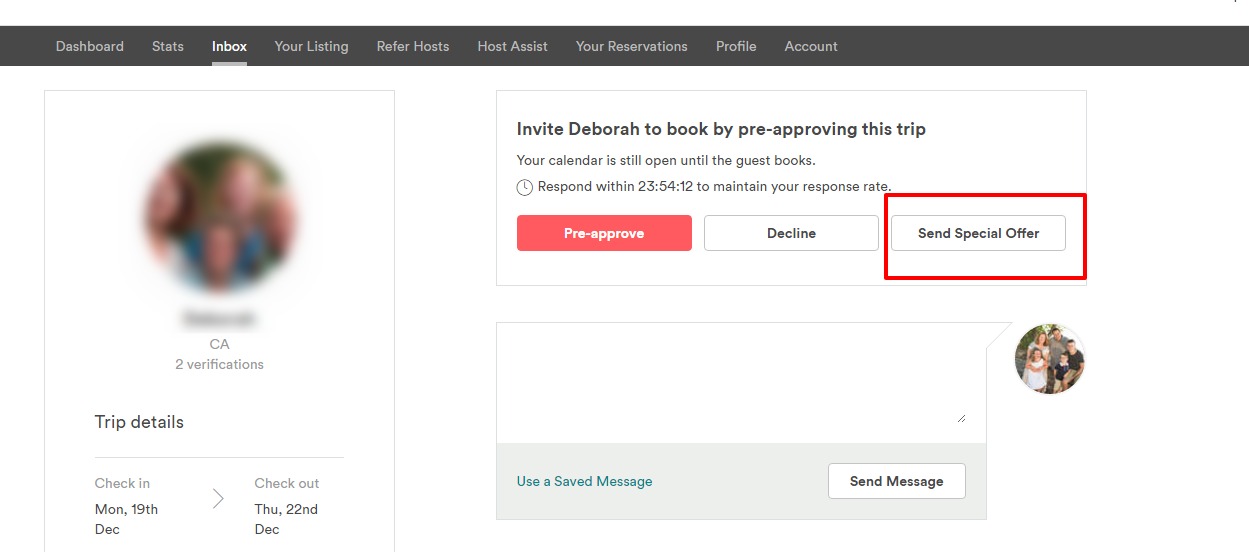This screenshot has height=552, width=1249.
Task: Open the Dashboard tab
Action: 90,46
